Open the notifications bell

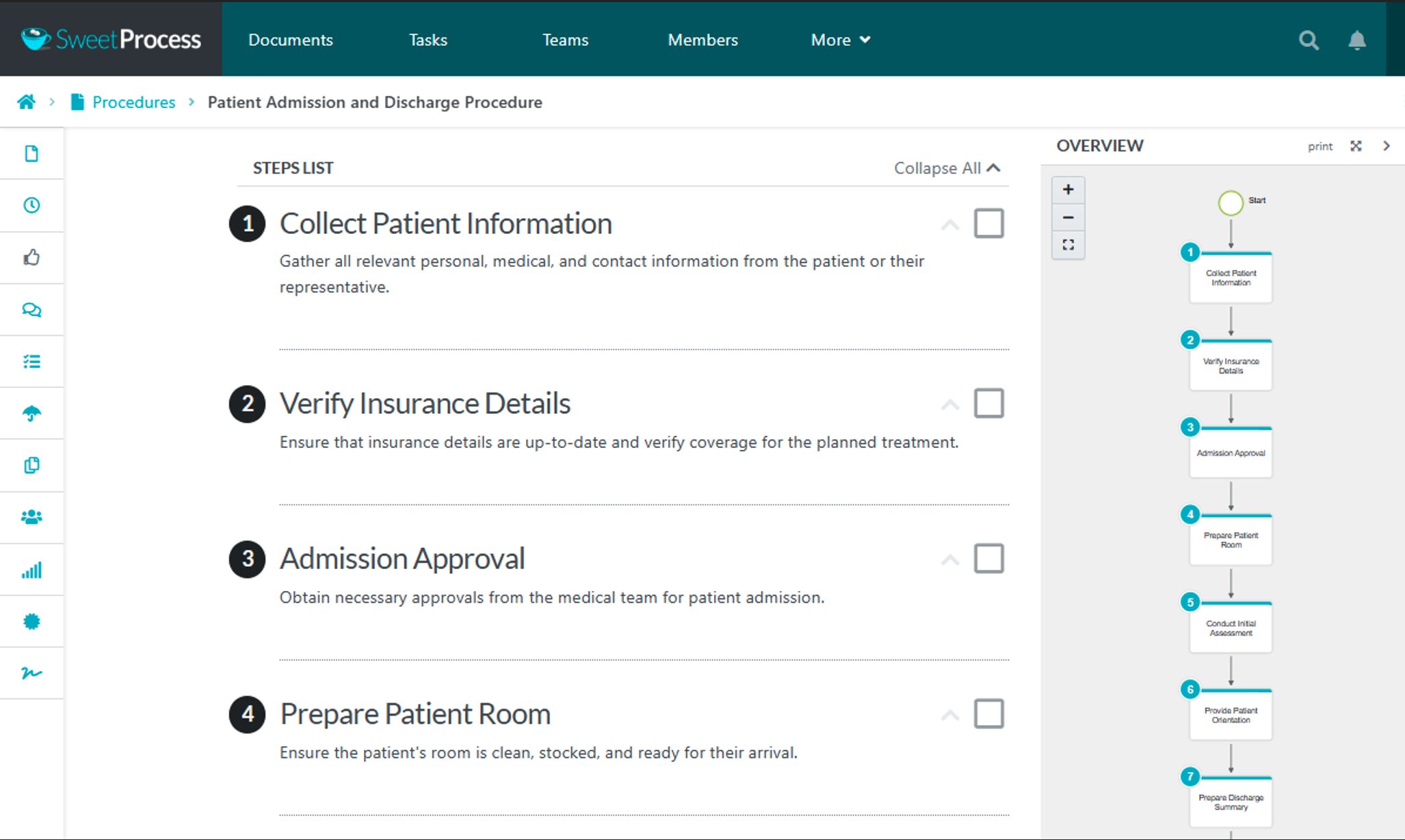click(1356, 40)
